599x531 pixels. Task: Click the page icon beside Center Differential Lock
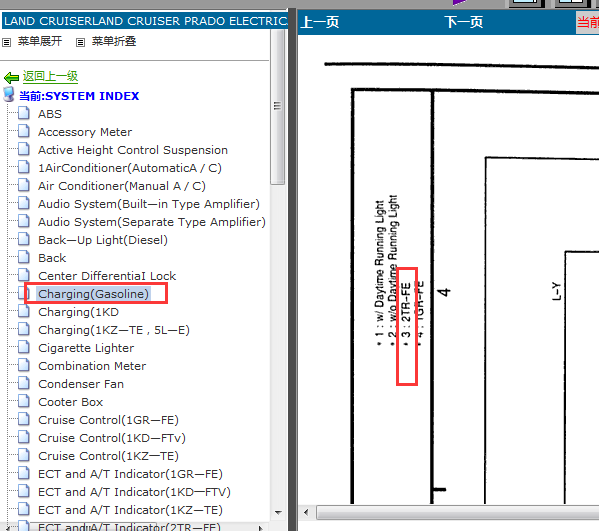[24, 275]
